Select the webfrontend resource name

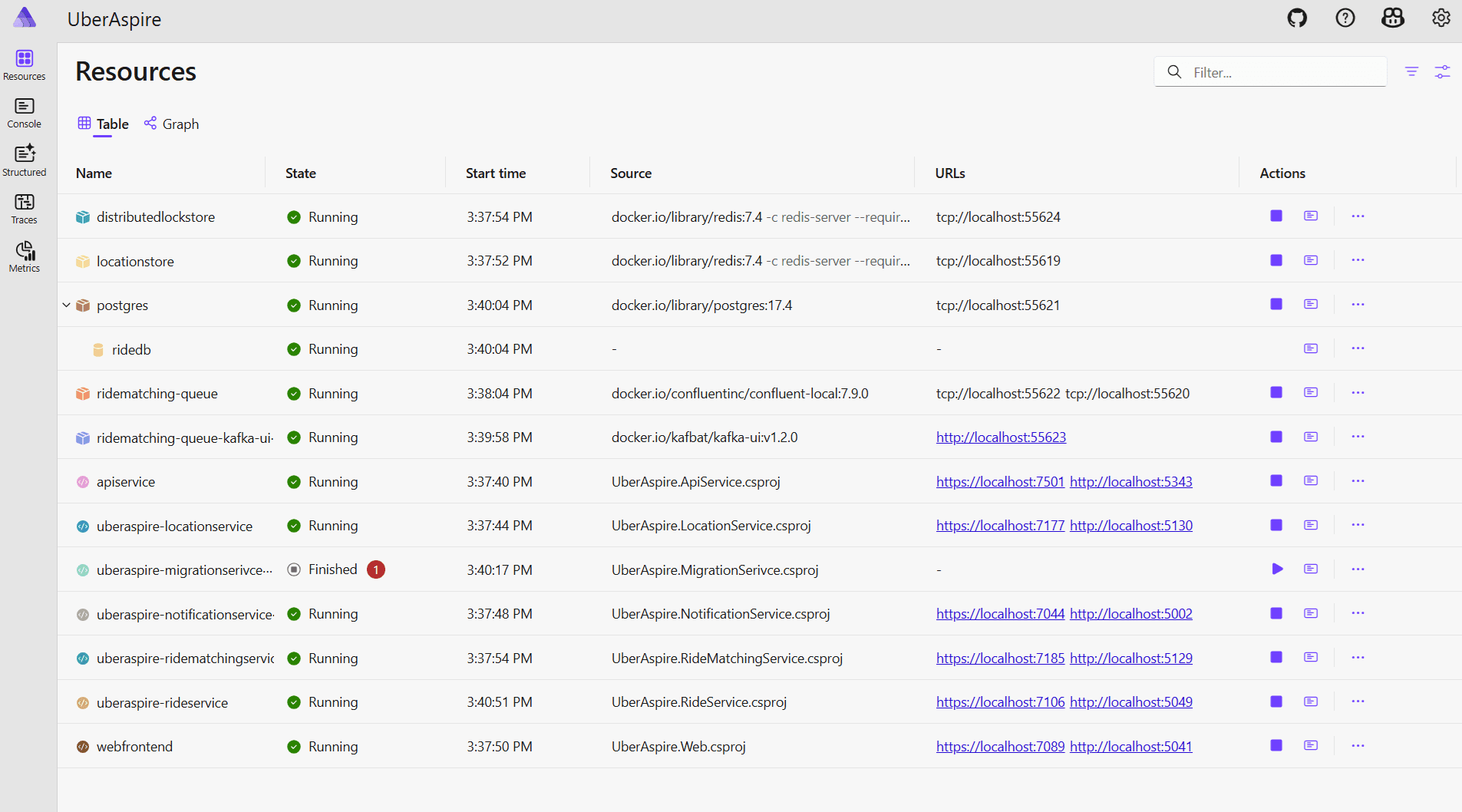134,747
